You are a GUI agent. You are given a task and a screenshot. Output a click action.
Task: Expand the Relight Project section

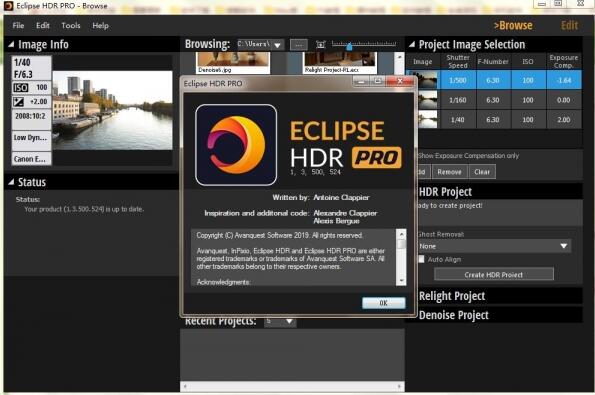452,296
